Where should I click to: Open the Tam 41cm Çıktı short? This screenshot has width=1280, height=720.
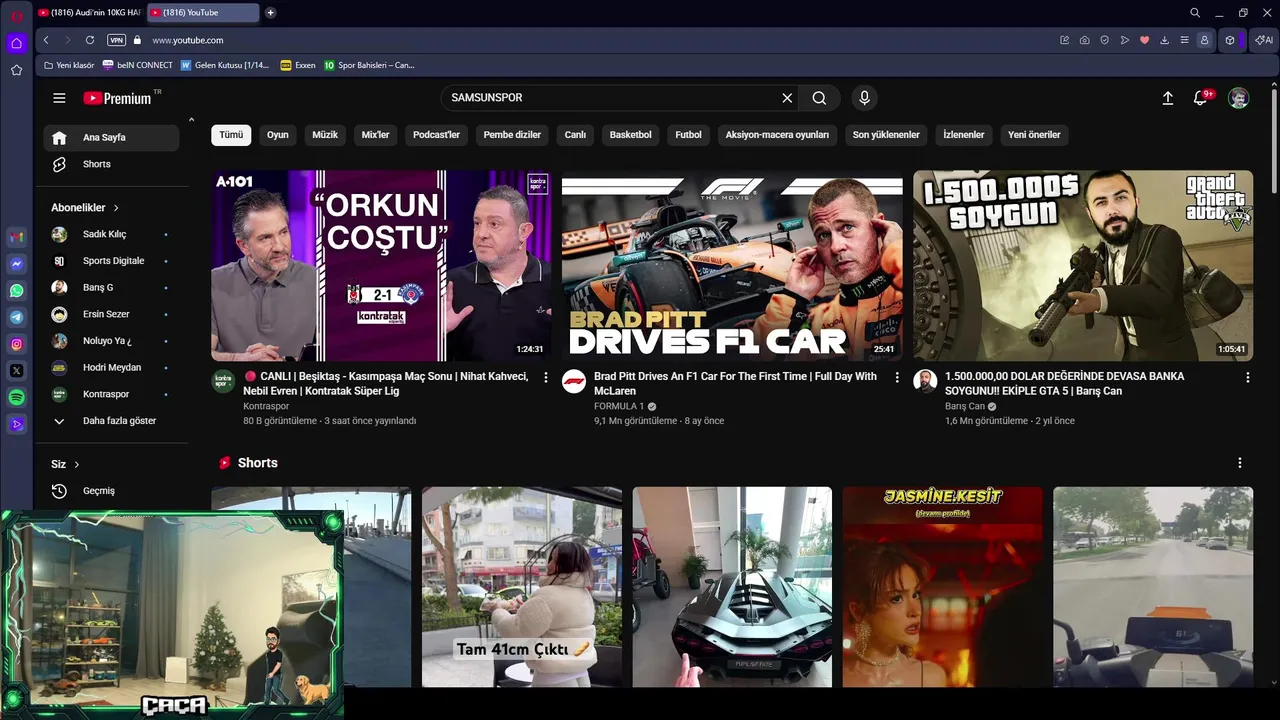pos(522,587)
